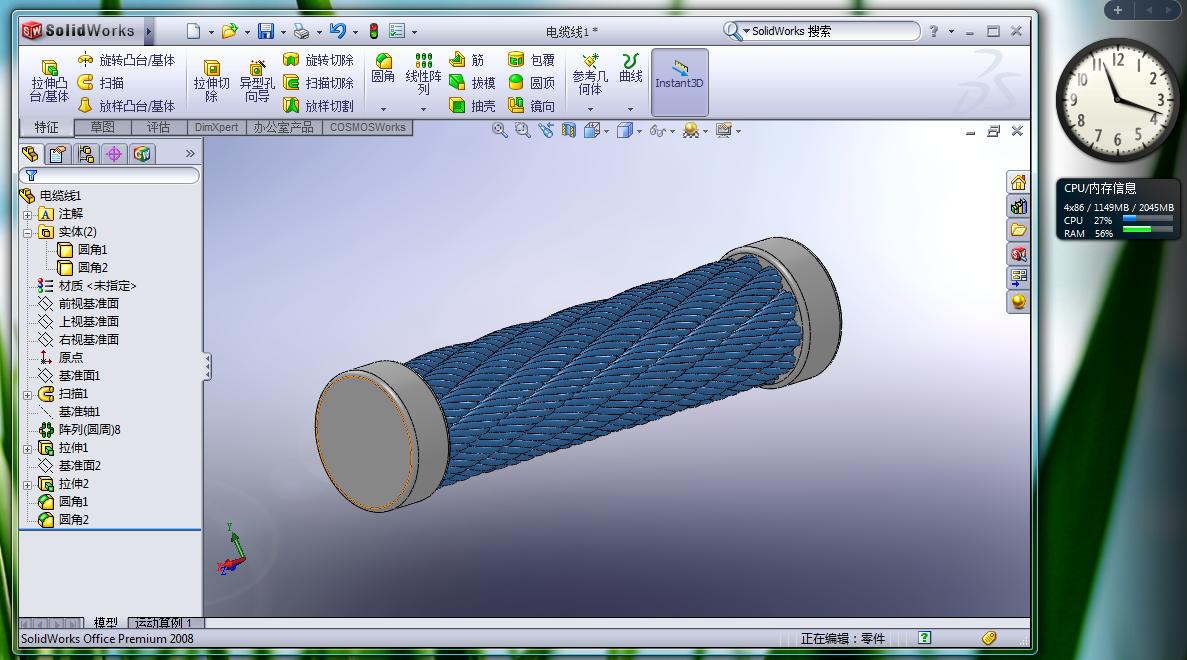Choose the 放样切割 lofted cut tool
The image size is (1187, 660).
click(318, 106)
